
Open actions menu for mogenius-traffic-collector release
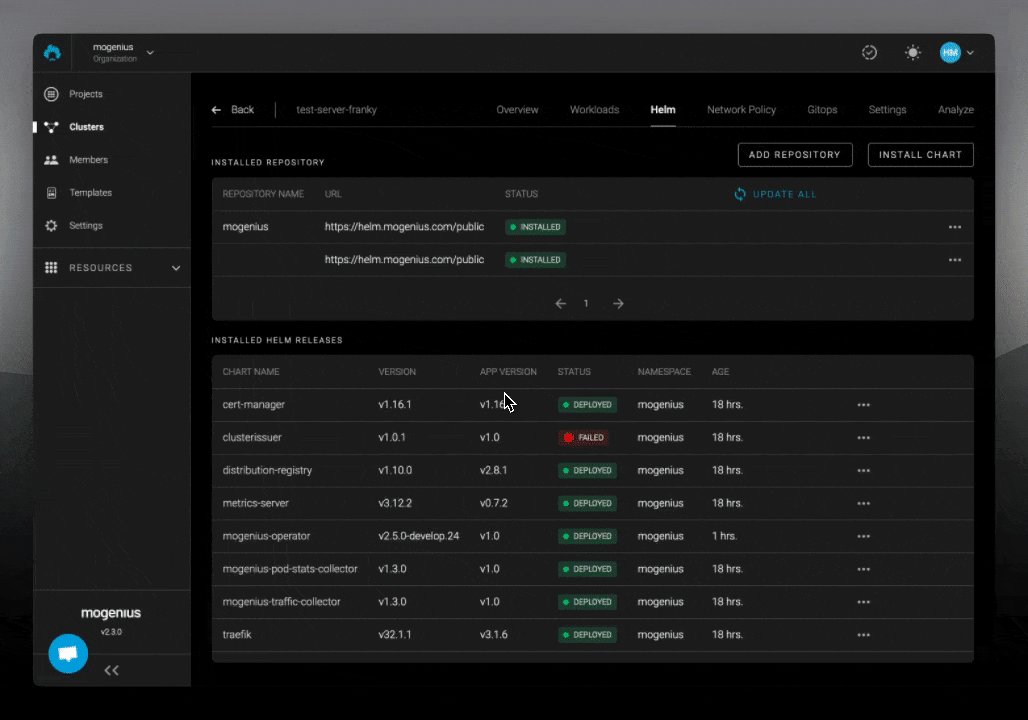click(863, 601)
